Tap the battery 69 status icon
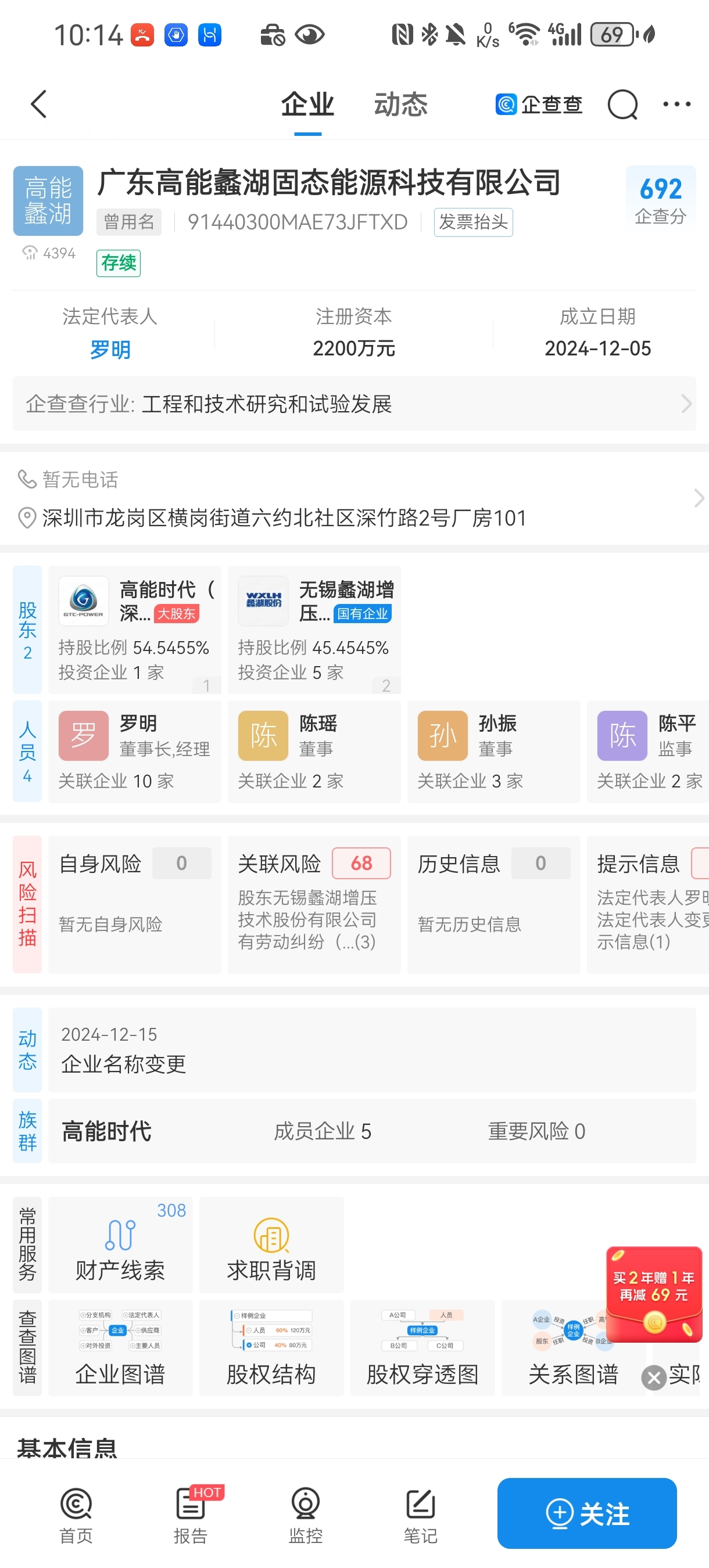This screenshot has height=1568, width=709. point(614,35)
